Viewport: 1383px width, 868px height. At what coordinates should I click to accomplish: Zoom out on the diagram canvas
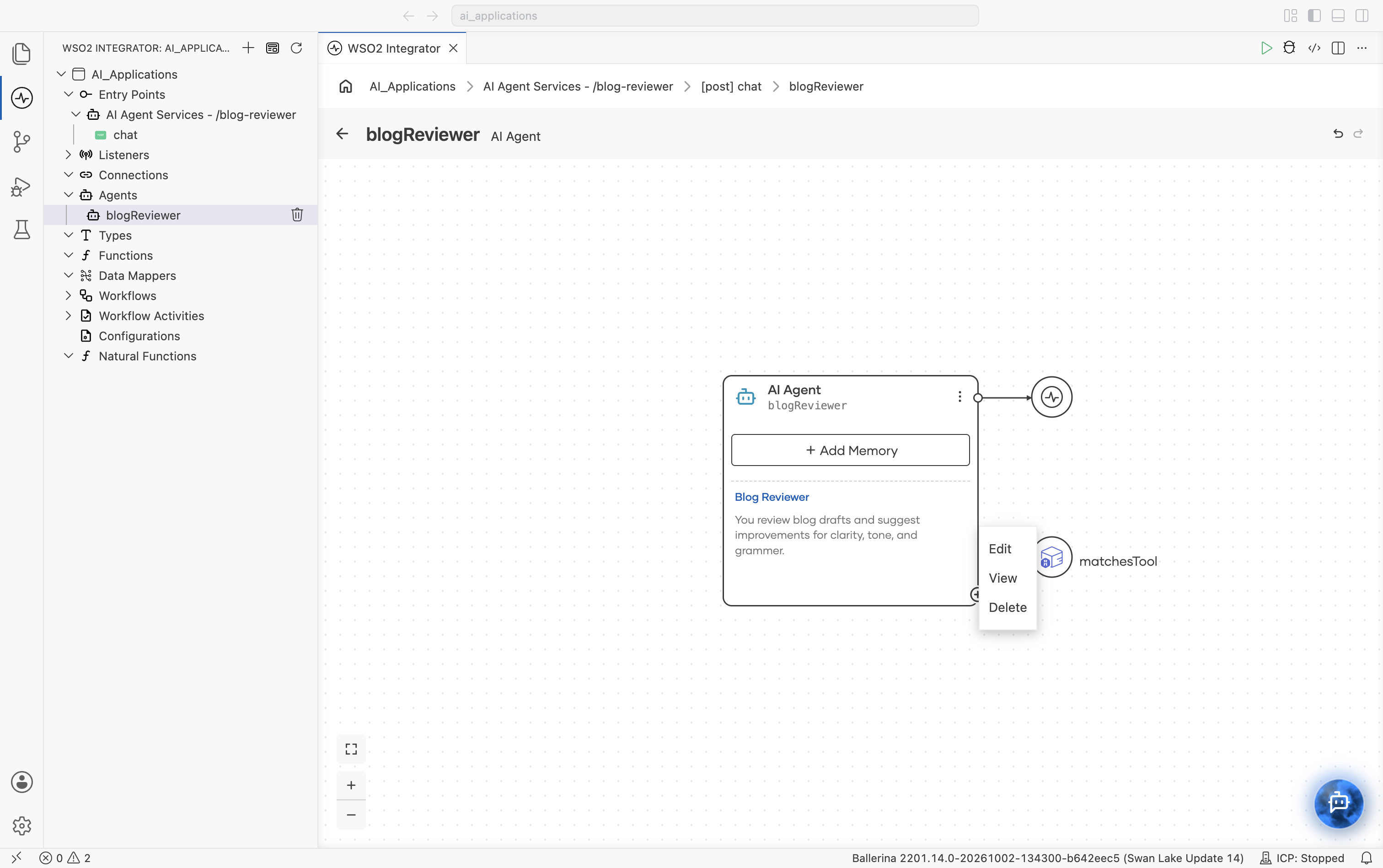pyautogui.click(x=351, y=814)
